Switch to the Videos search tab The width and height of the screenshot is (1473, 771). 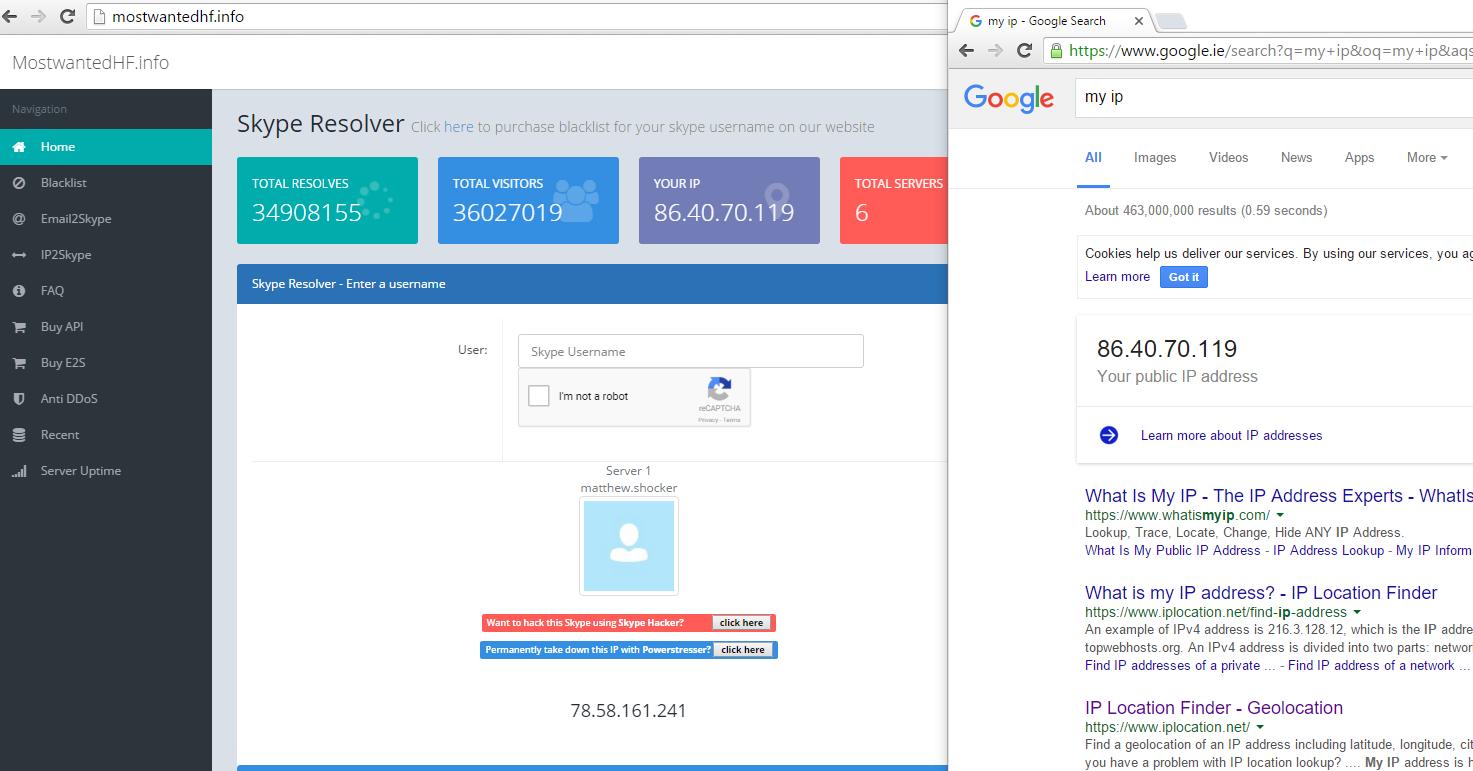pyautogui.click(x=1228, y=157)
